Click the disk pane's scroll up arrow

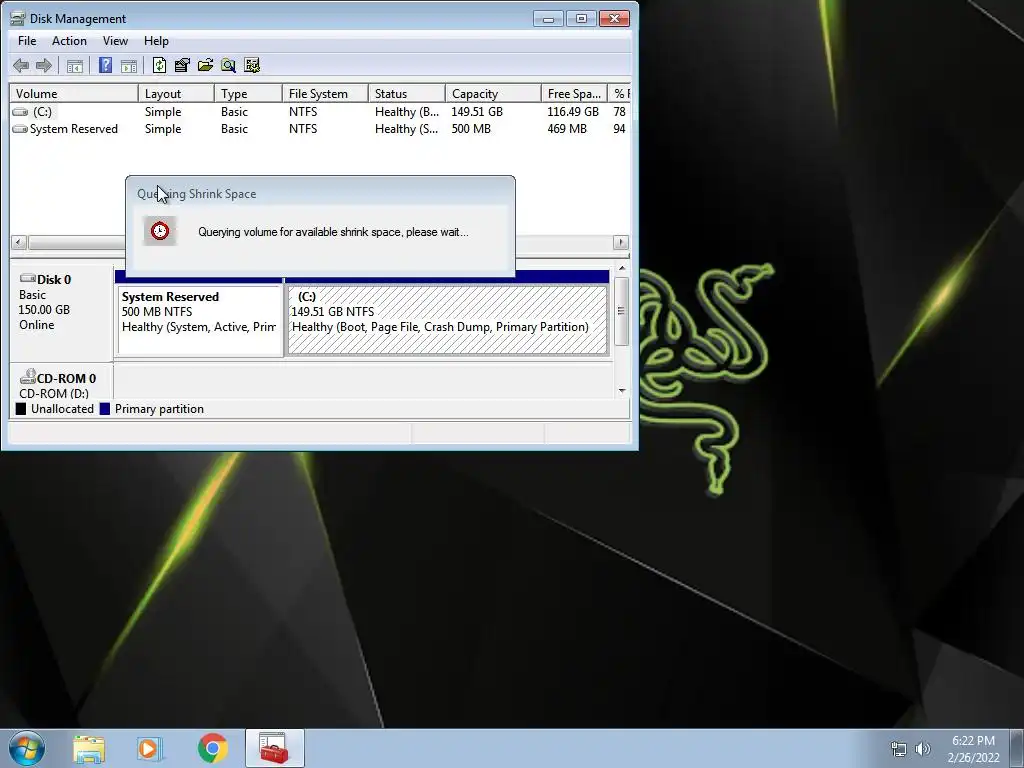tap(622, 268)
